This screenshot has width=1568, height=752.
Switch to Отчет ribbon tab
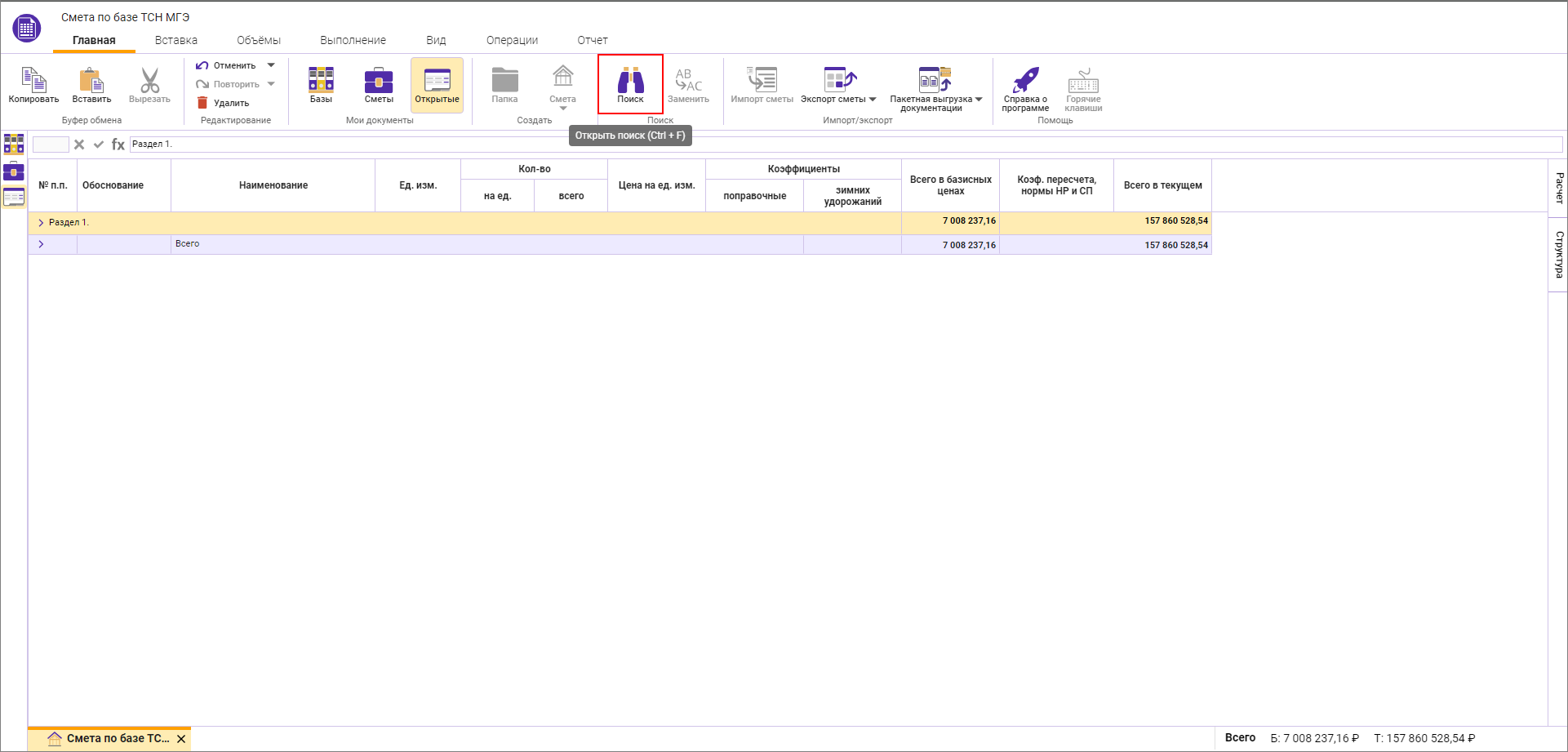pyautogui.click(x=593, y=40)
